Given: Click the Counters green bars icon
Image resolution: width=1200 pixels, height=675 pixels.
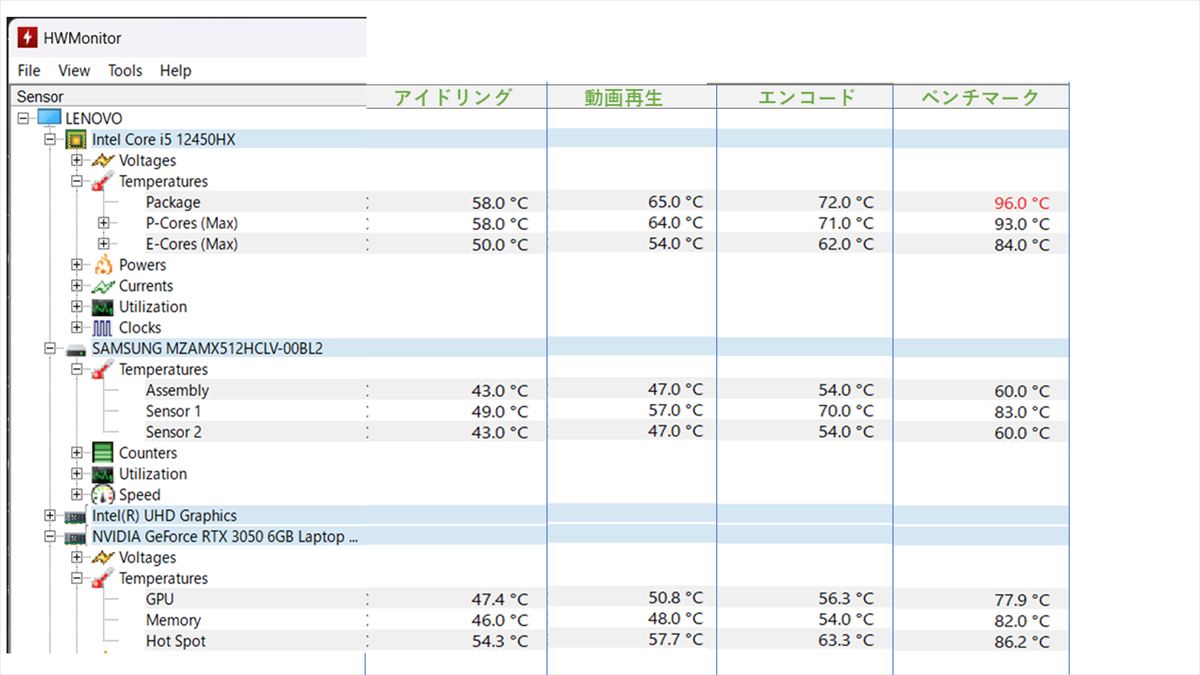Looking at the screenshot, I should [103, 453].
